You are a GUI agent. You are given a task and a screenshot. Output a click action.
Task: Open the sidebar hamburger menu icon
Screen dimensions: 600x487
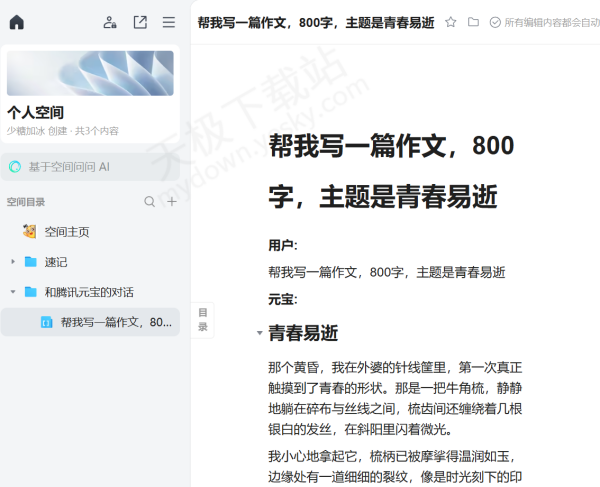pos(169,22)
